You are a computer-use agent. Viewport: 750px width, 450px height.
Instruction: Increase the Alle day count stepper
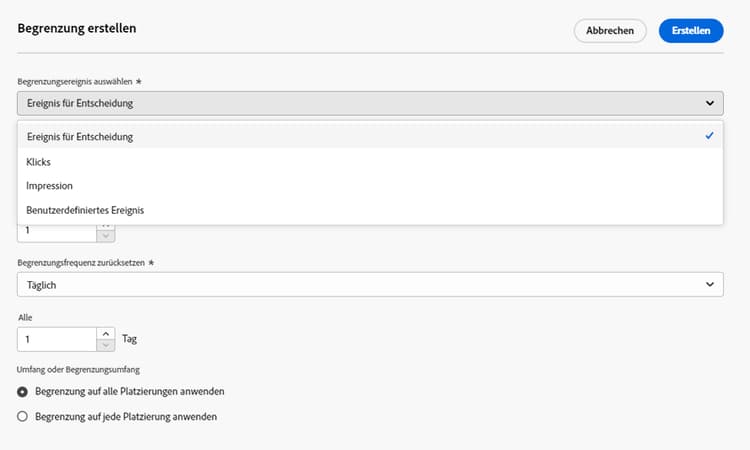tap(106, 333)
